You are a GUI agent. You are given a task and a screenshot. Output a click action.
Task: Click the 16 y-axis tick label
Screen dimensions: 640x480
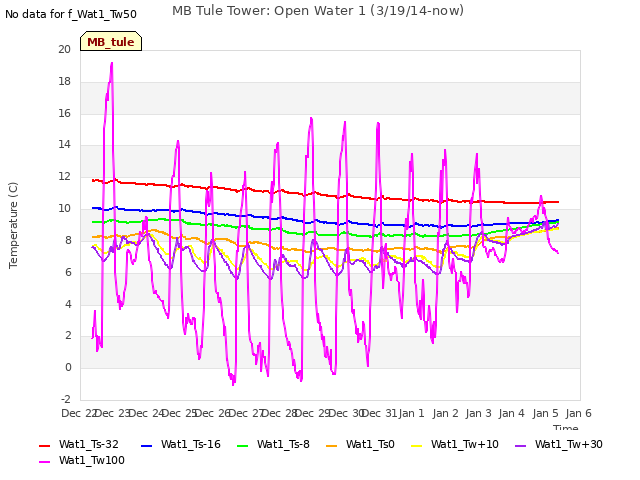point(64,113)
